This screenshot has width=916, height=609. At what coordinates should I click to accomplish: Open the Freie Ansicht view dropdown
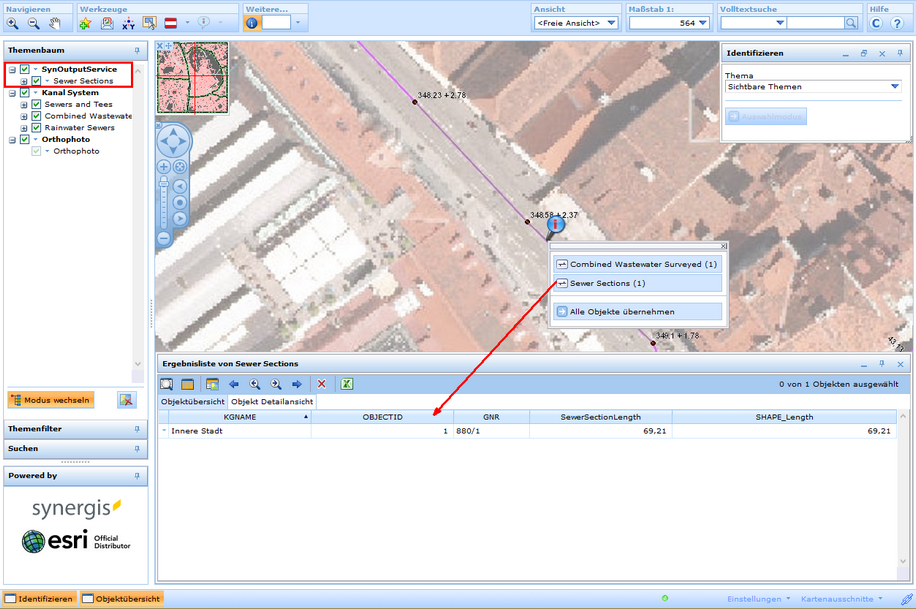[576, 23]
